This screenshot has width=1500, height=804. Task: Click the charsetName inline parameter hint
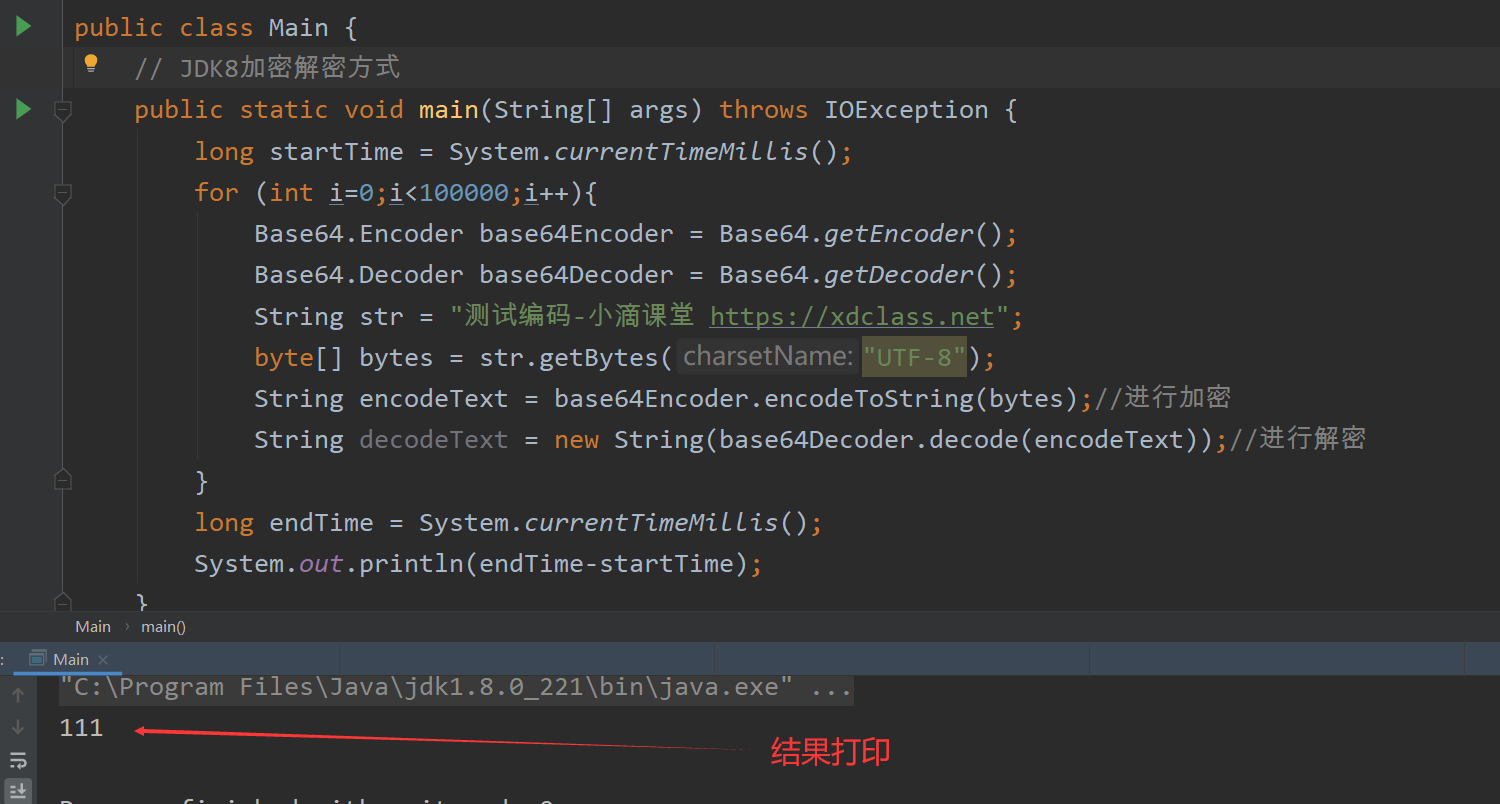[767, 355]
